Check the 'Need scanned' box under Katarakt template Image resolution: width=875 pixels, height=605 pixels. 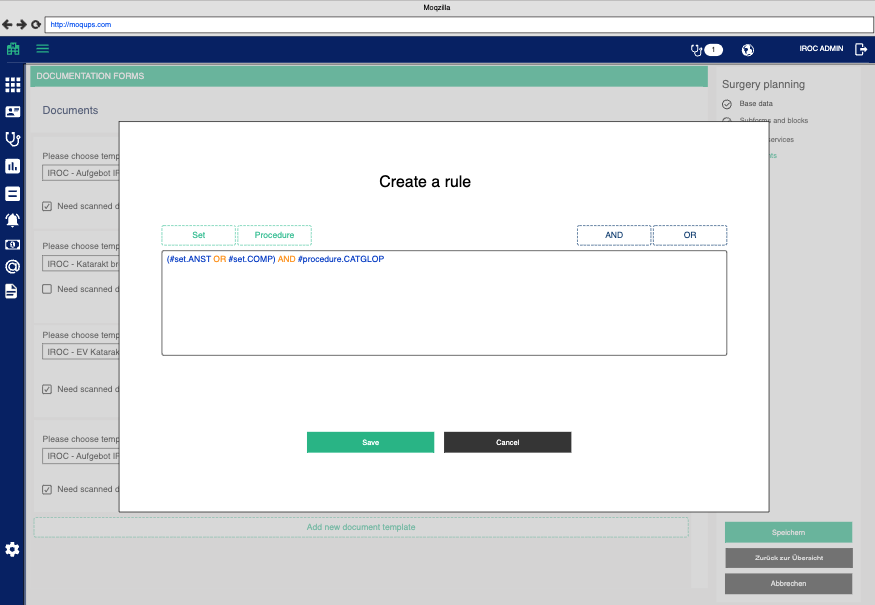click(47, 289)
